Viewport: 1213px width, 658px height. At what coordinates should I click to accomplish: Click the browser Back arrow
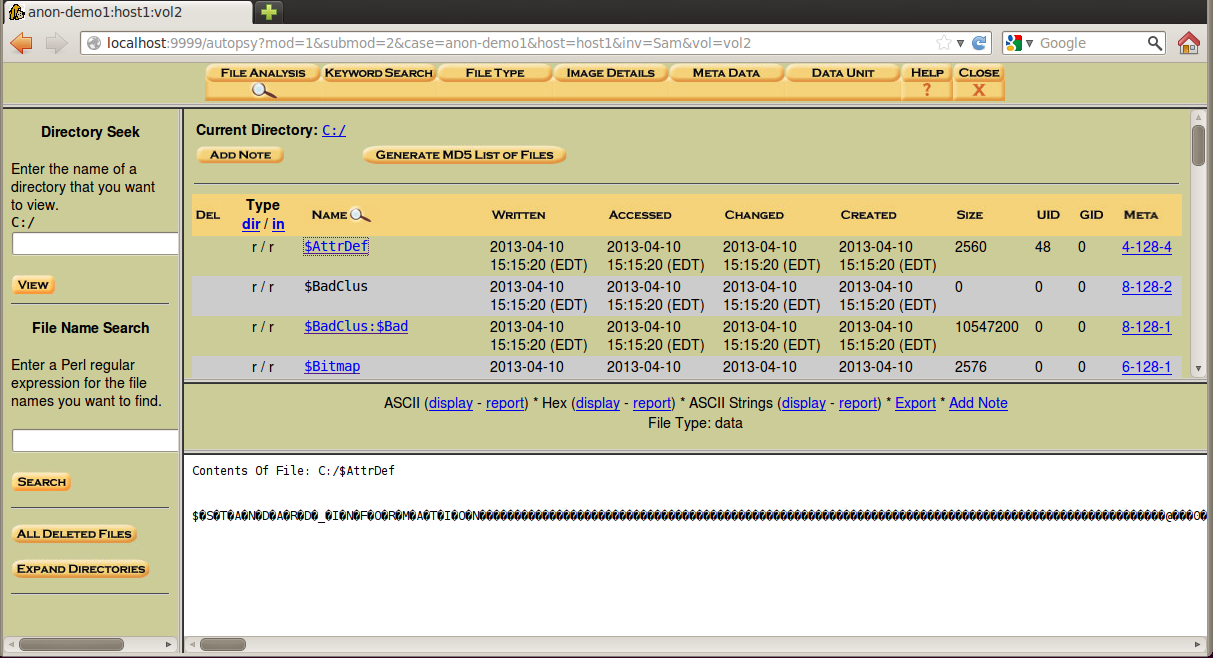(21, 43)
